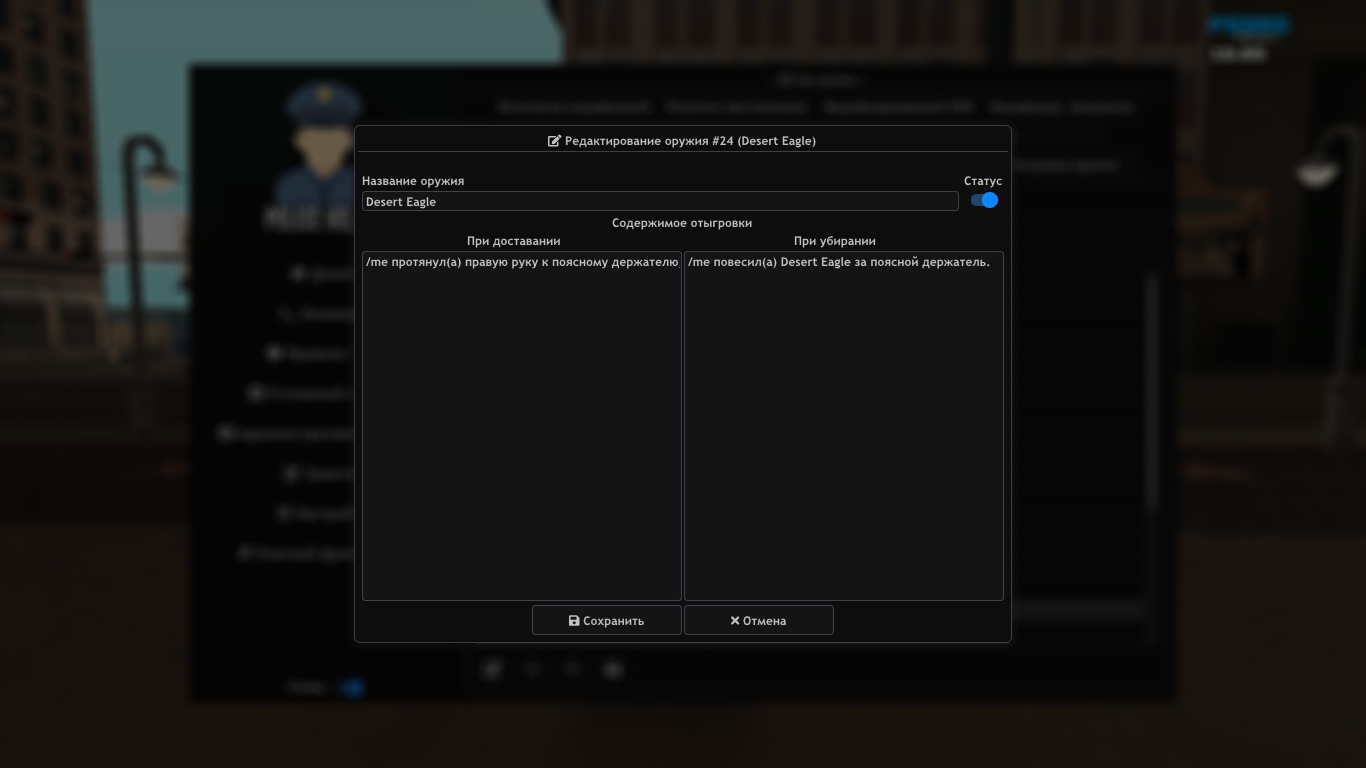1366x768 pixels.
Task: Click the edit pencil icon in dialog title
Action: [x=554, y=141]
